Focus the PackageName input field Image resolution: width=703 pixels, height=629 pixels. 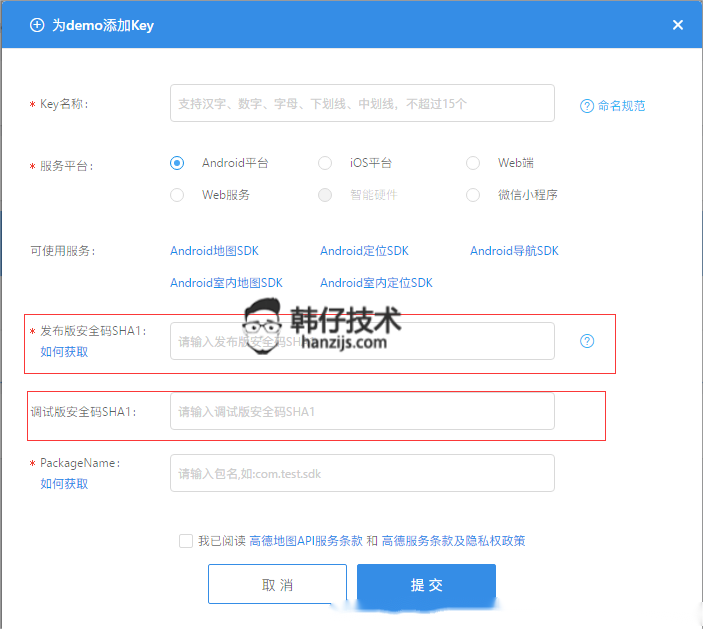(362, 473)
